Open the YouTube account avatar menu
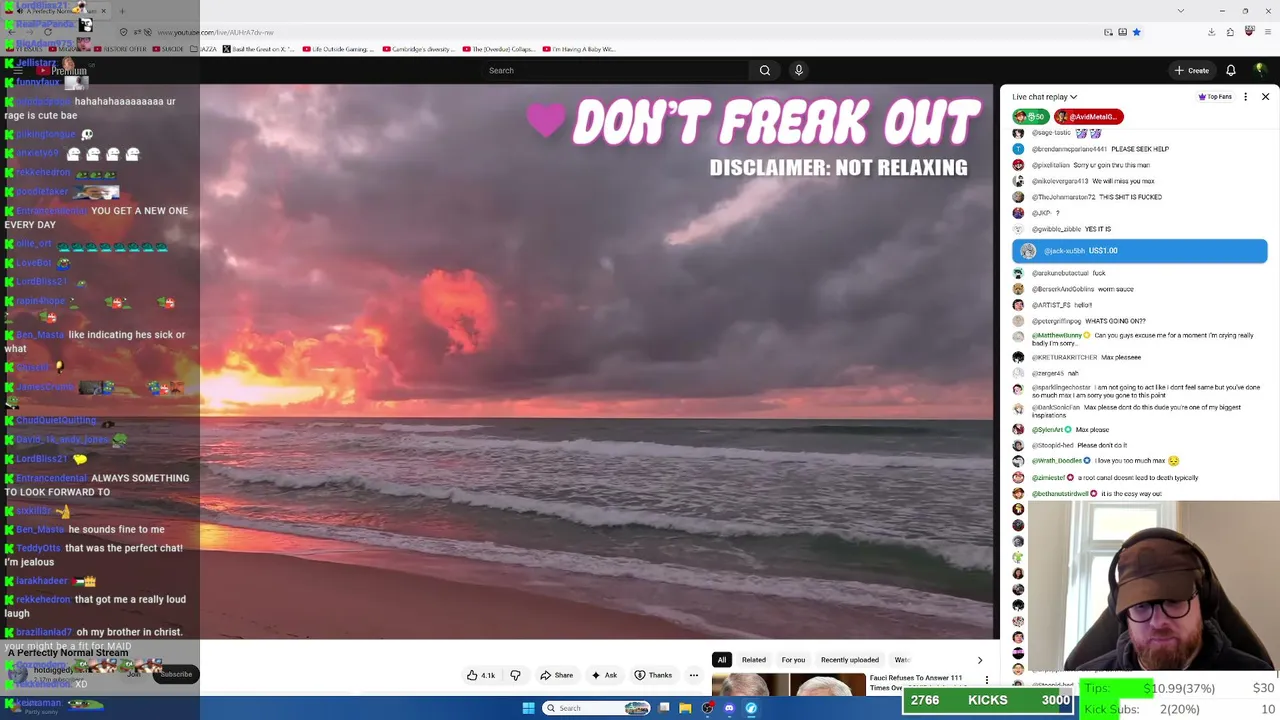Image resolution: width=1280 pixels, height=720 pixels. coord(1260,70)
